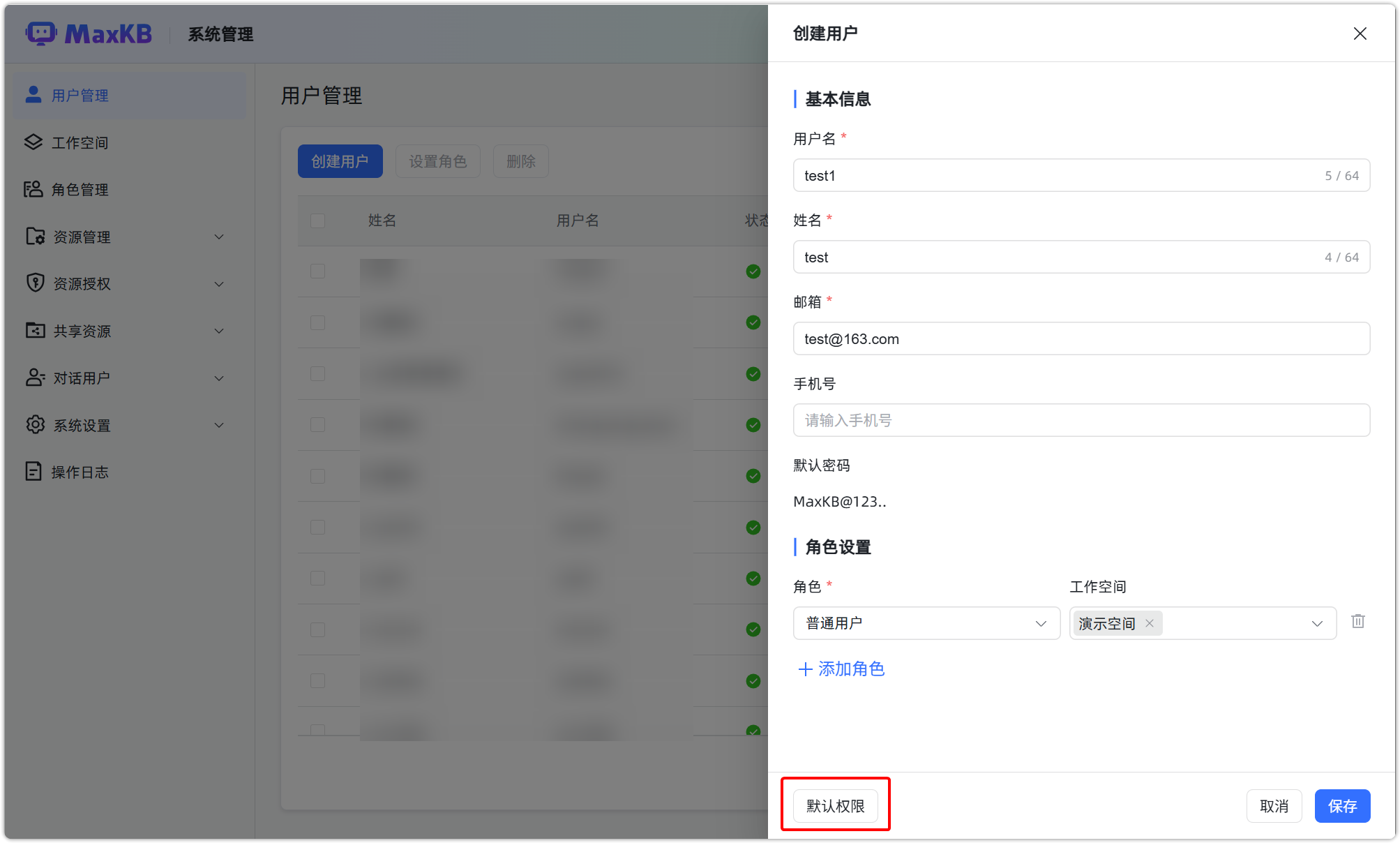Viewport: 1400px width, 843px height.
Task: Tick the second user row checkbox
Action: pyautogui.click(x=317, y=322)
